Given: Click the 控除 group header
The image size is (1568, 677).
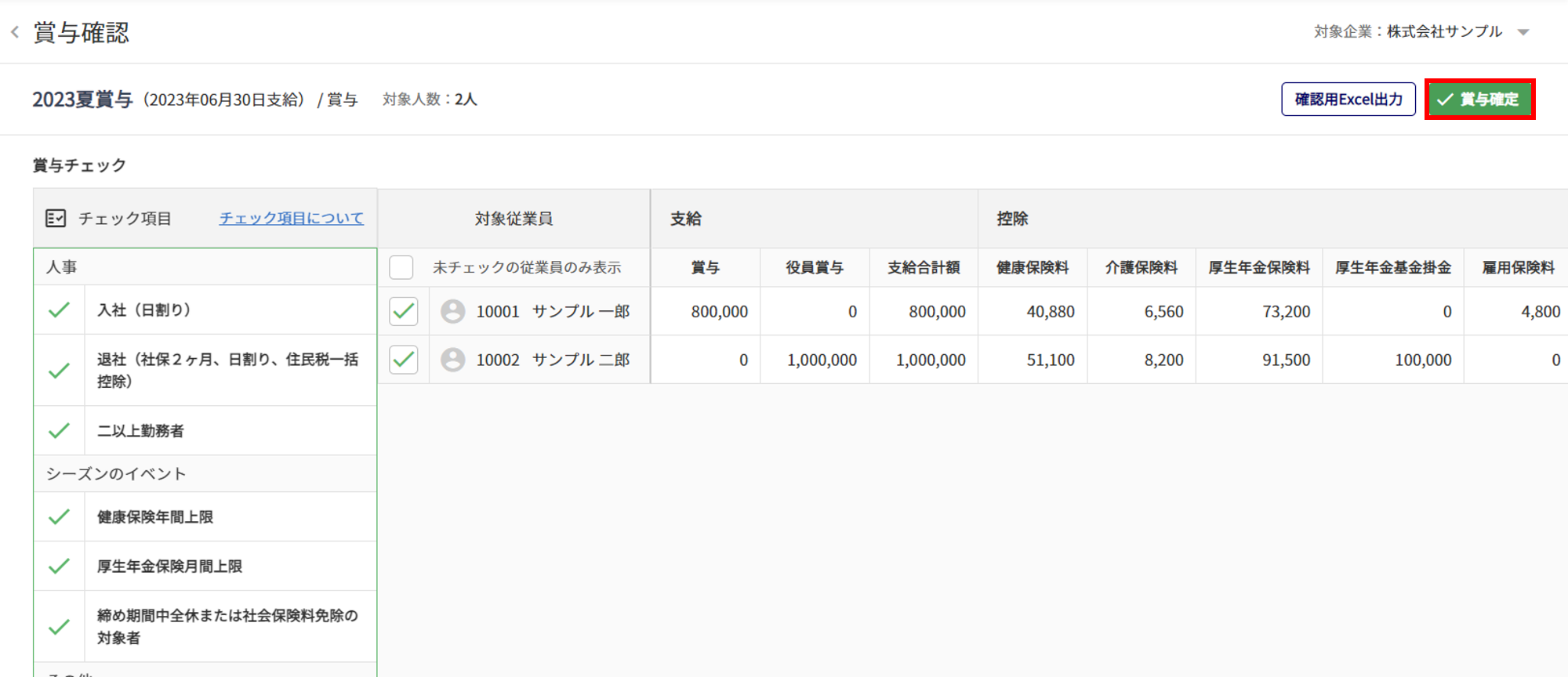Looking at the screenshot, I should [1273, 219].
